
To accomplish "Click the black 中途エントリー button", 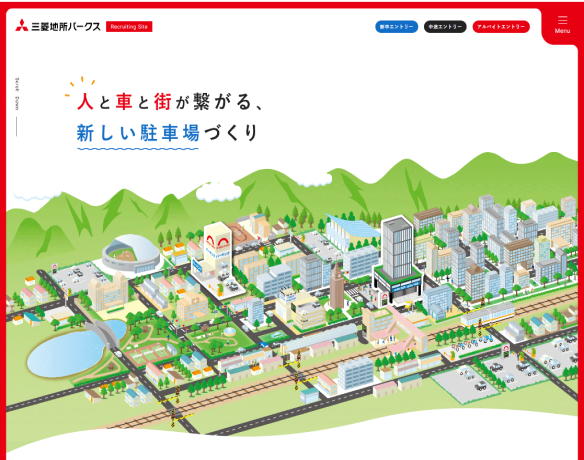I will click(x=445, y=27).
